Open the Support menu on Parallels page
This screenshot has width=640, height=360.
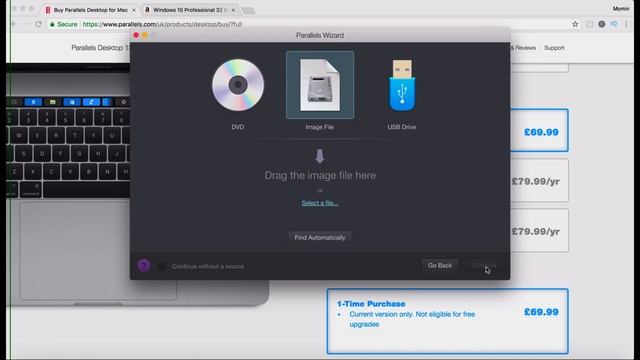pyautogui.click(x=554, y=48)
